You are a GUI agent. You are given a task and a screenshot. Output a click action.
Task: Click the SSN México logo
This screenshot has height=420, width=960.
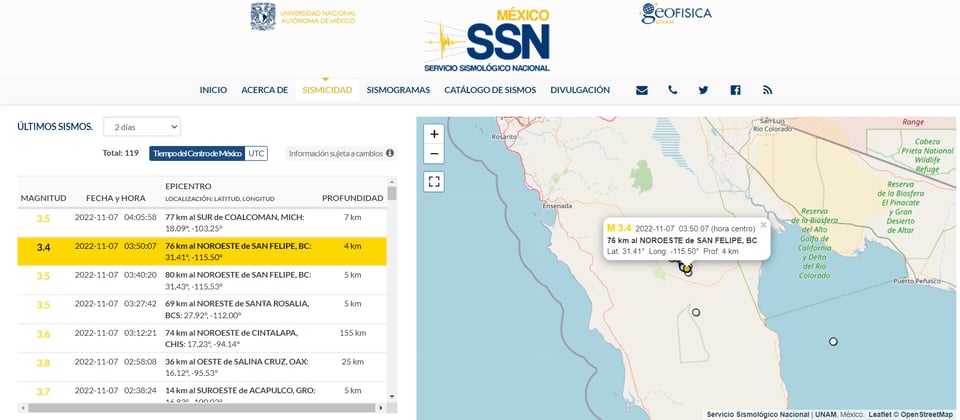pos(487,40)
